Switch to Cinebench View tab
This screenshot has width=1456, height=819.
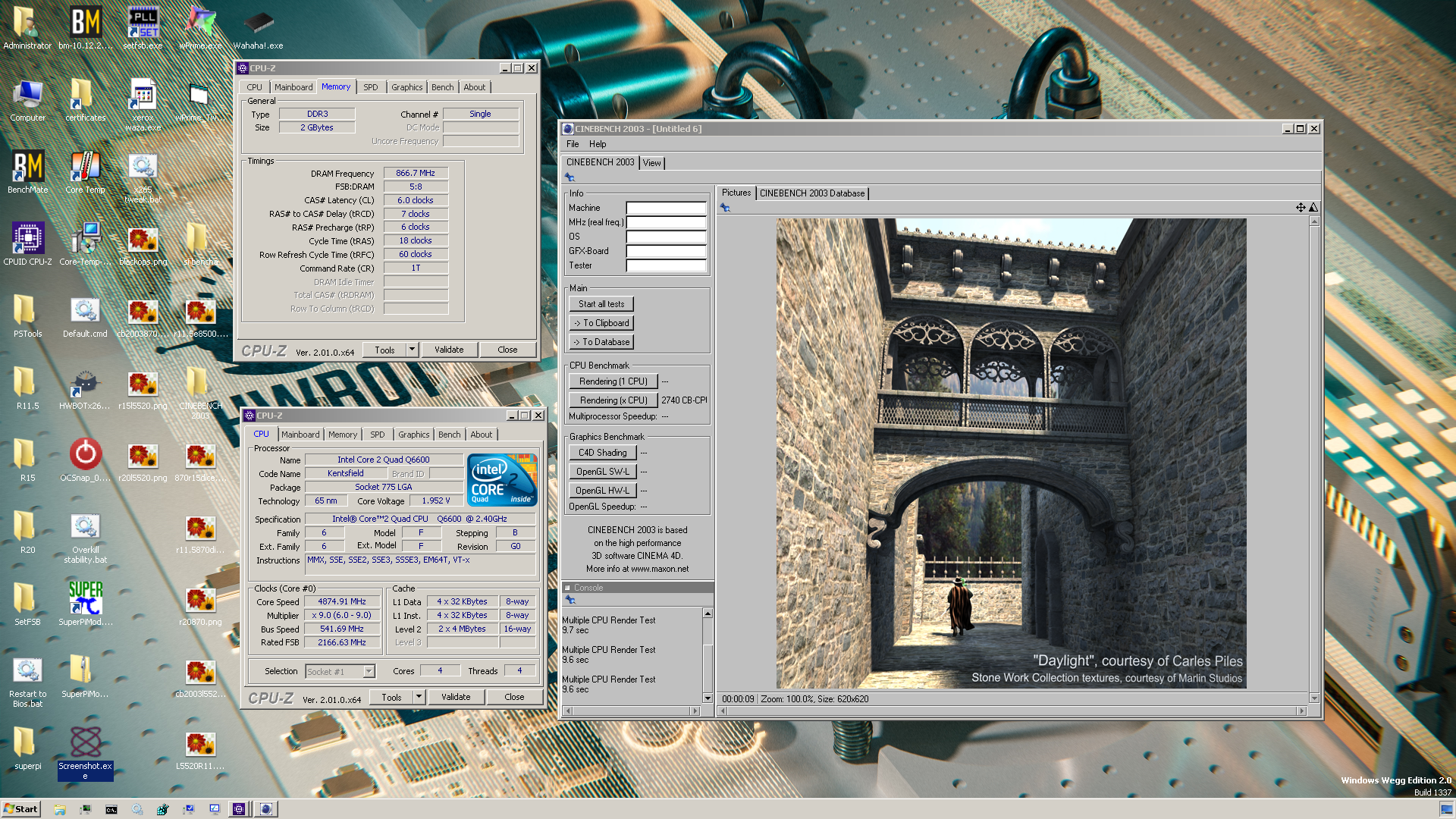[652, 163]
